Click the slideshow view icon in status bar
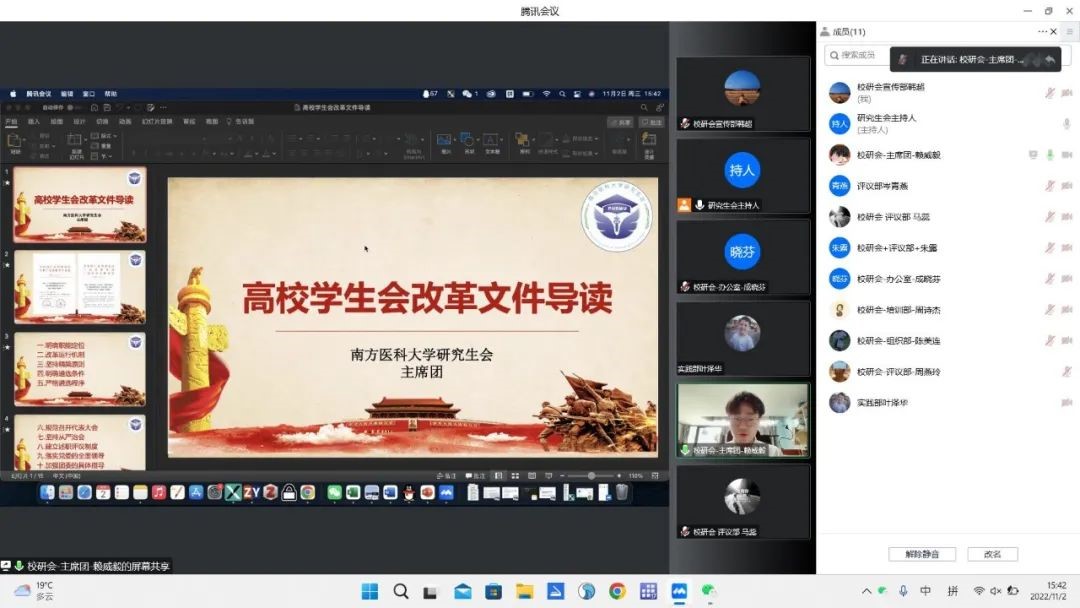1080x608 pixels. [x=548, y=476]
